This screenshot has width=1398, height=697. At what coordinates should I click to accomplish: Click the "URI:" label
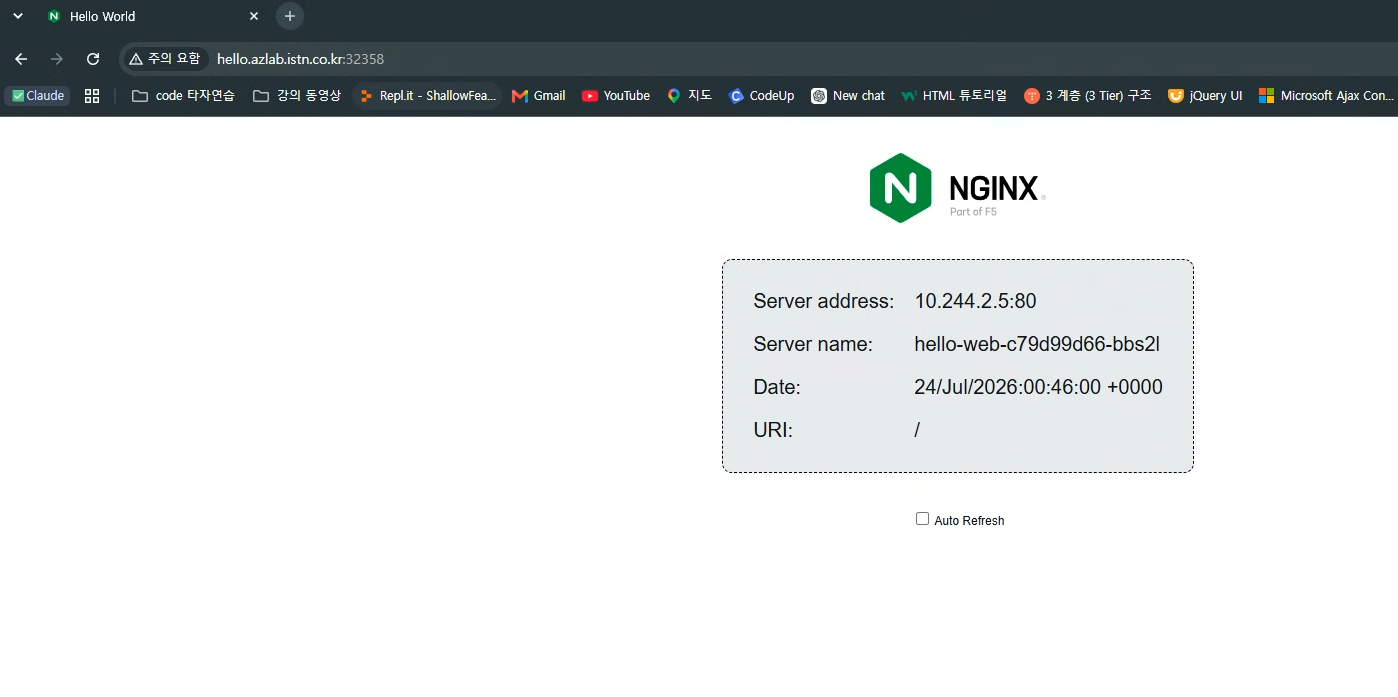tap(773, 430)
